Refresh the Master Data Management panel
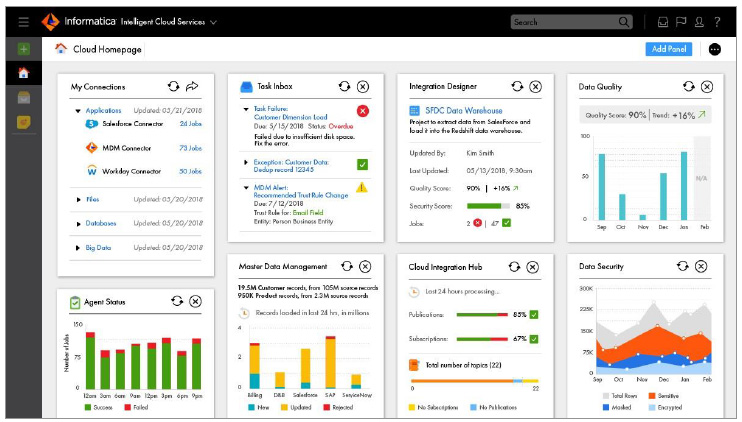The image size is (742, 422). (x=347, y=266)
